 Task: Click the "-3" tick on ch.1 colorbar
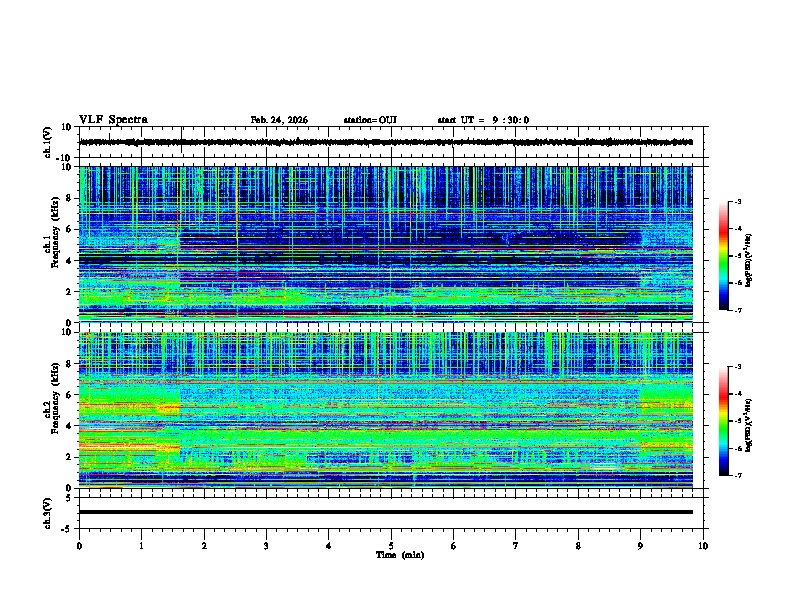pos(738,201)
